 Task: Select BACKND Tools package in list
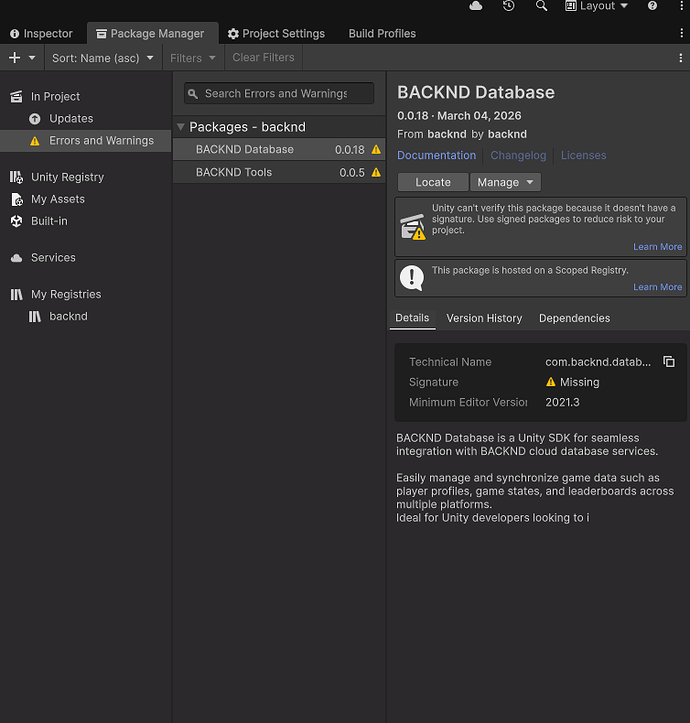click(234, 173)
